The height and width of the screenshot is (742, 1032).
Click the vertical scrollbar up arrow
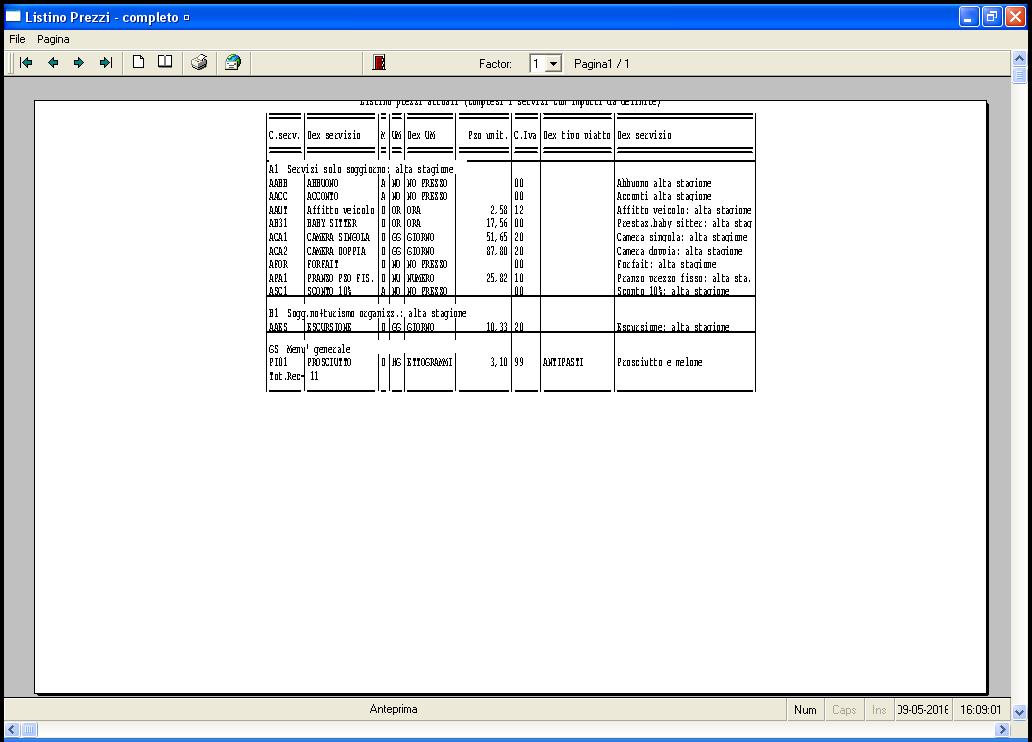point(1019,58)
